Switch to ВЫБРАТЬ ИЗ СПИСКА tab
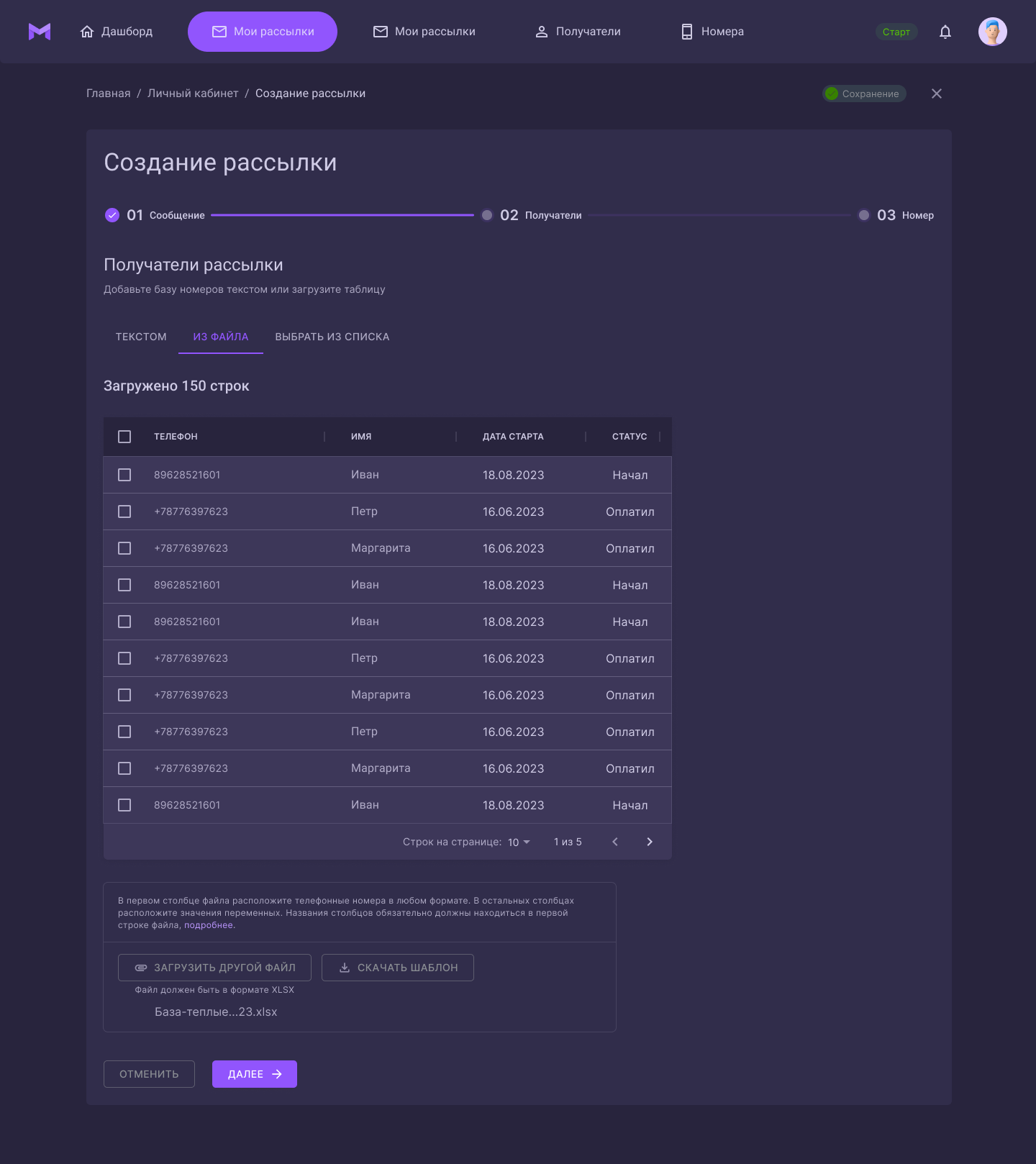1036x1164 pixels. [x=332, y=337]
